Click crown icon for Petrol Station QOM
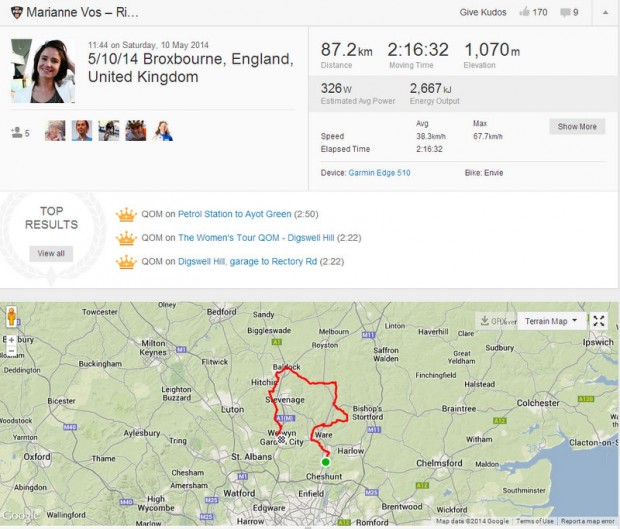 [x=125, y=214]
